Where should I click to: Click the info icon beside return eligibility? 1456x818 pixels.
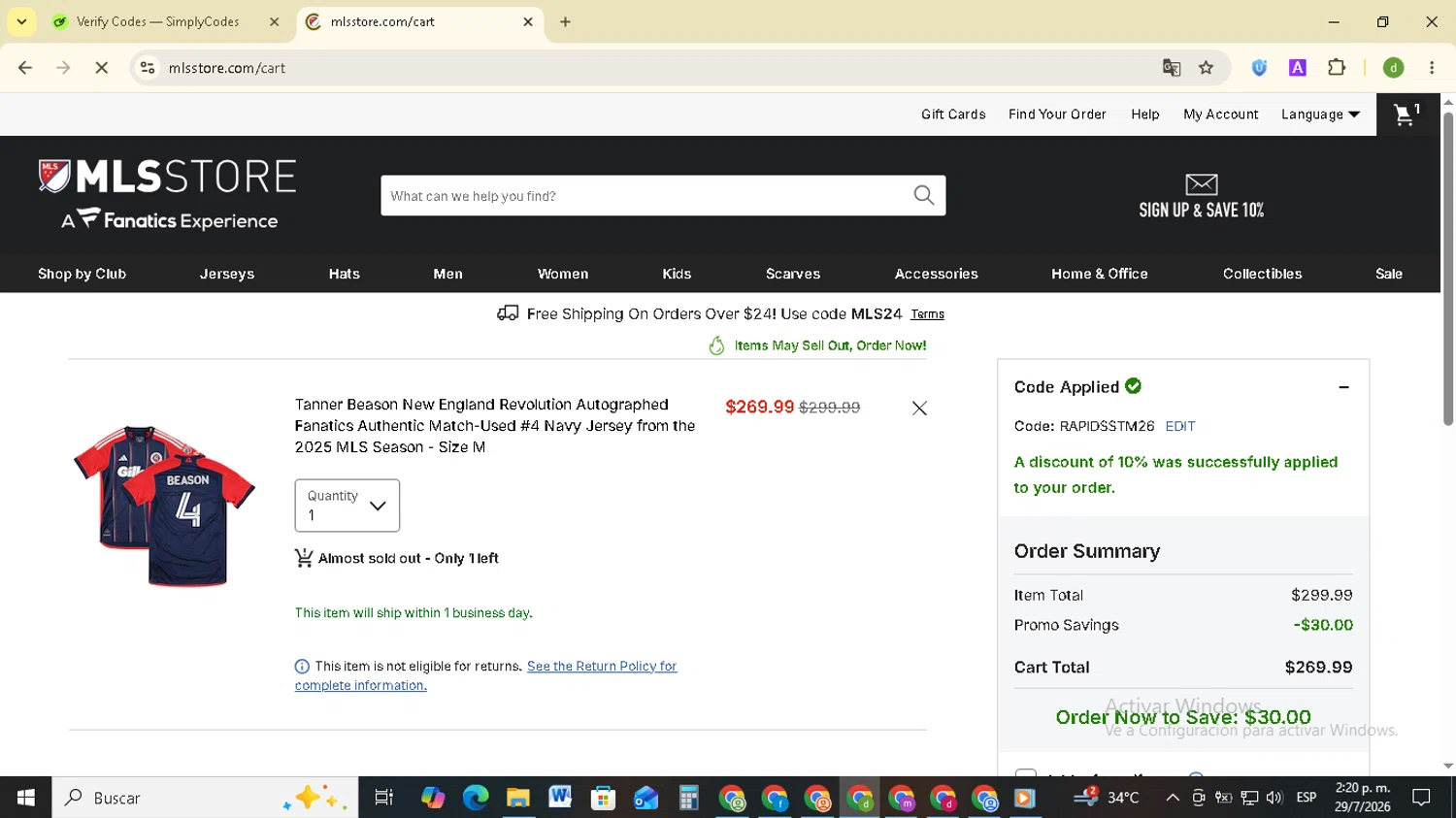pyautogui.click(x=302, y=667)
